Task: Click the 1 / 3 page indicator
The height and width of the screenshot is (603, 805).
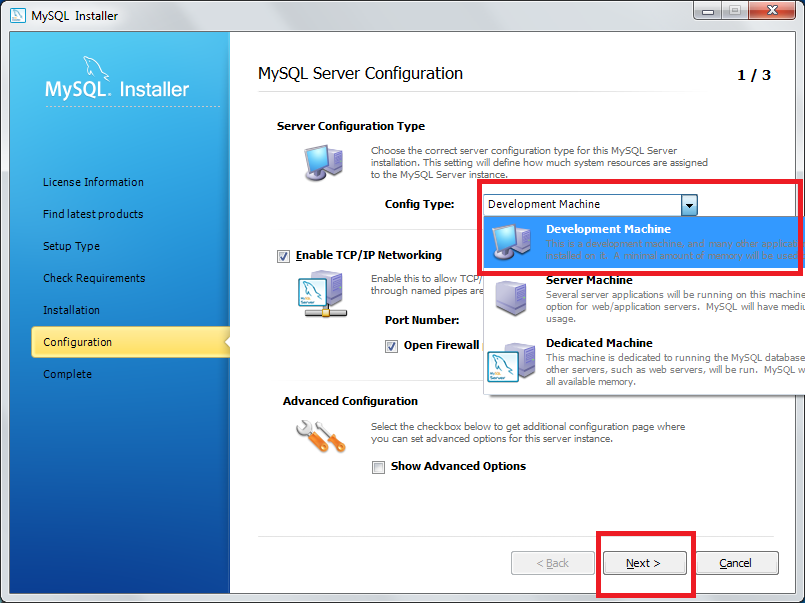Action: [754, 75]
